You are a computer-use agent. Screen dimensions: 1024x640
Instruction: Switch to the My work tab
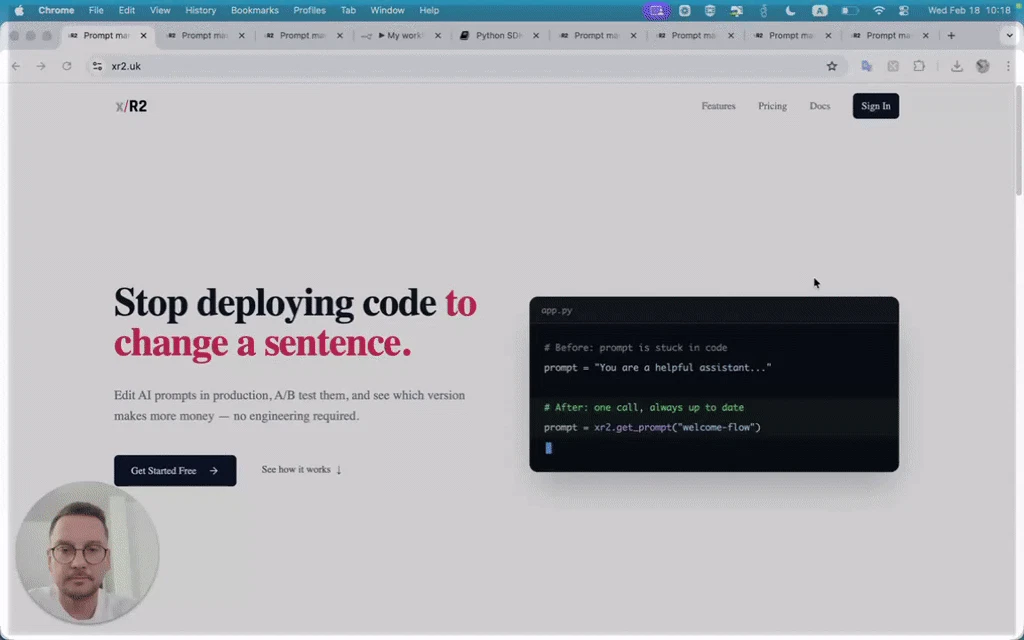(400, 35)
